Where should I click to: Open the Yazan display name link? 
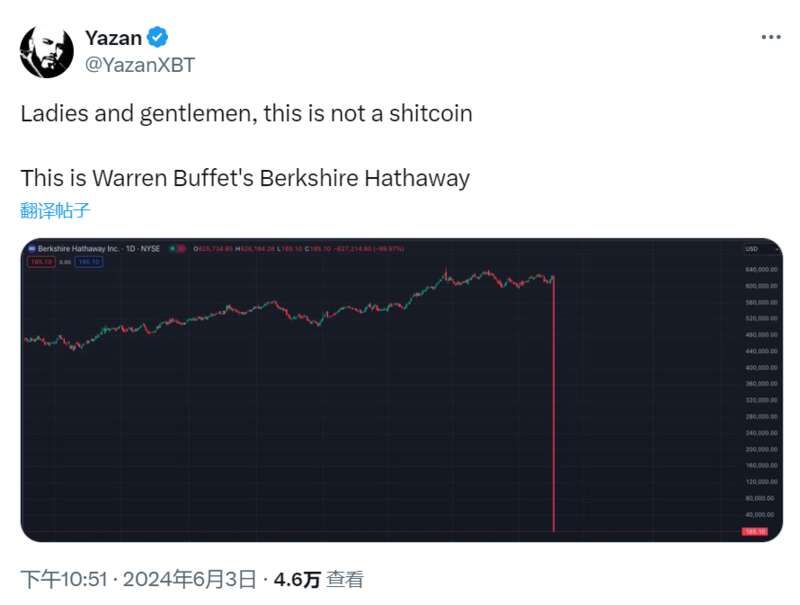pos(113,38)
